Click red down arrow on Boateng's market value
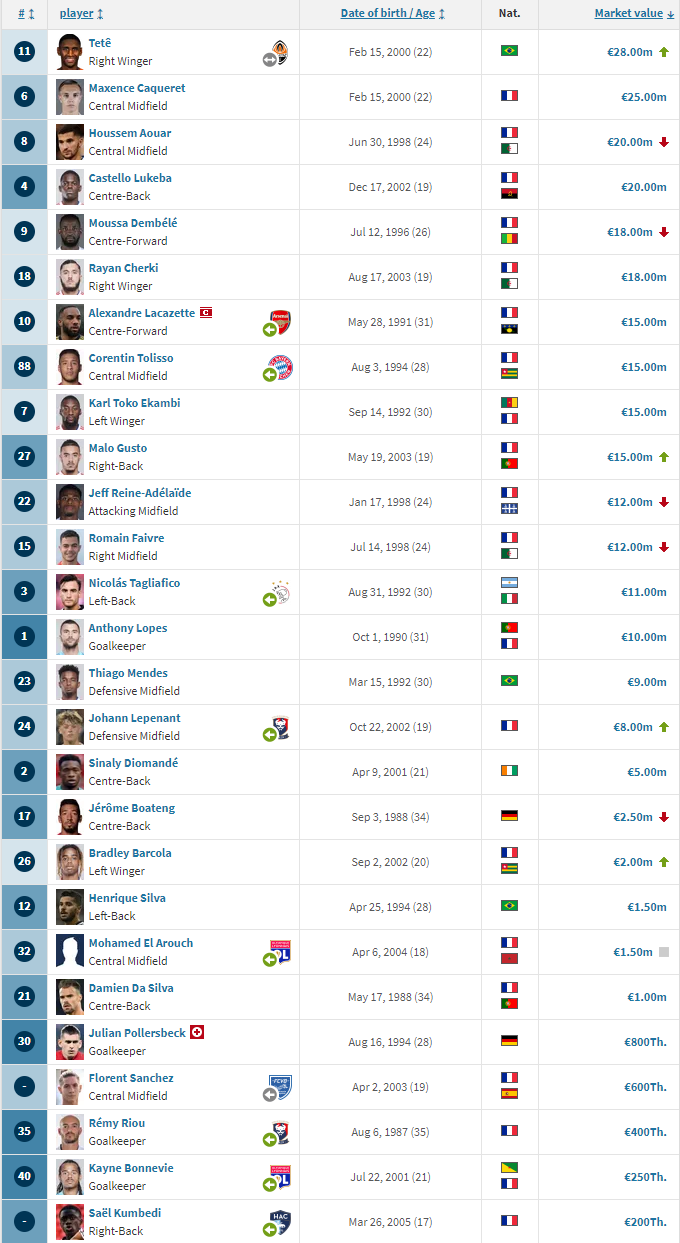Screen dimensions: 680x1243 coord(664,817)
